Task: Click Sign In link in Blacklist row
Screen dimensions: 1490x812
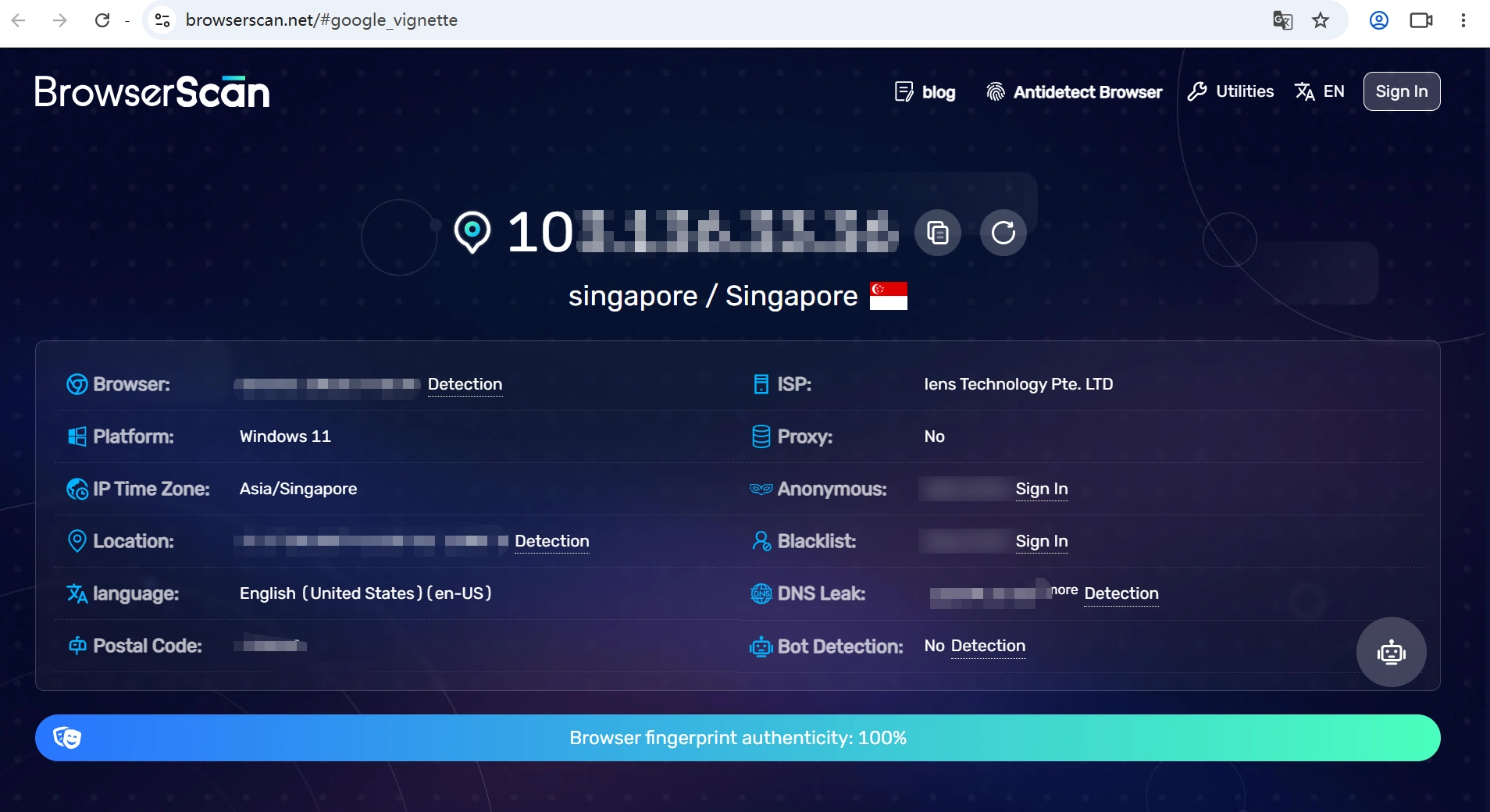Action: tap(1042, 541)
